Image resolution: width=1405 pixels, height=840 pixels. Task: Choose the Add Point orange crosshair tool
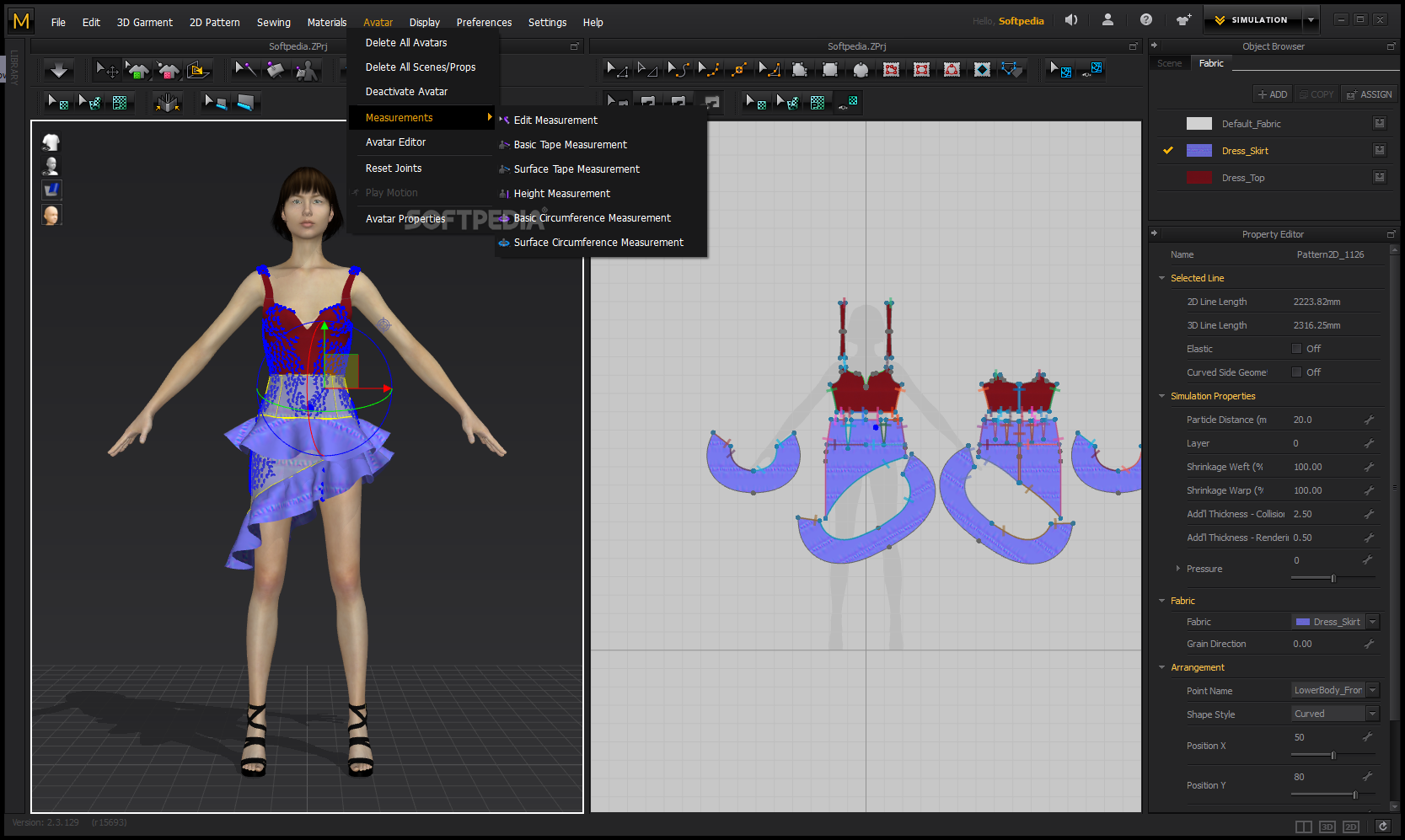tap(738, 69)
